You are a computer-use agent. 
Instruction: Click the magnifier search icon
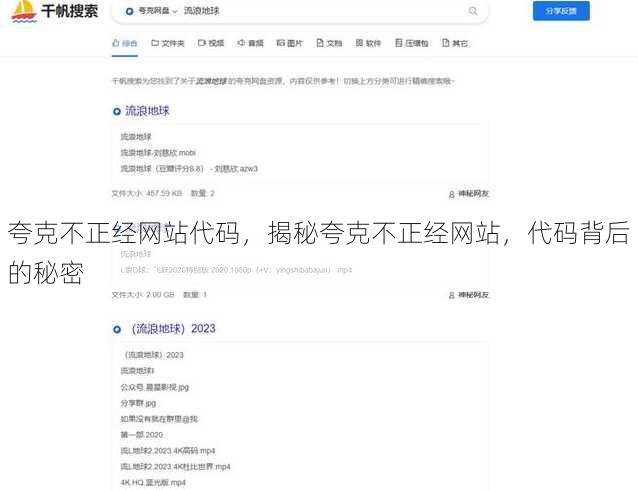click(x=473, y=11)
